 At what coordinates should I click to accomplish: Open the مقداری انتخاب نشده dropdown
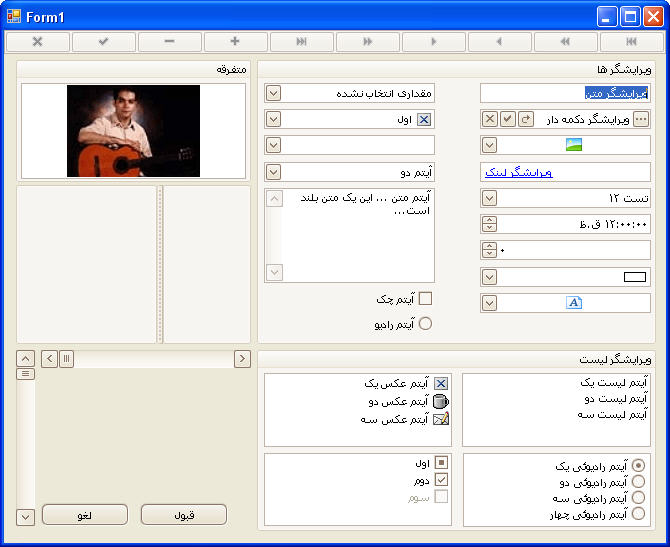click(273, 93)
